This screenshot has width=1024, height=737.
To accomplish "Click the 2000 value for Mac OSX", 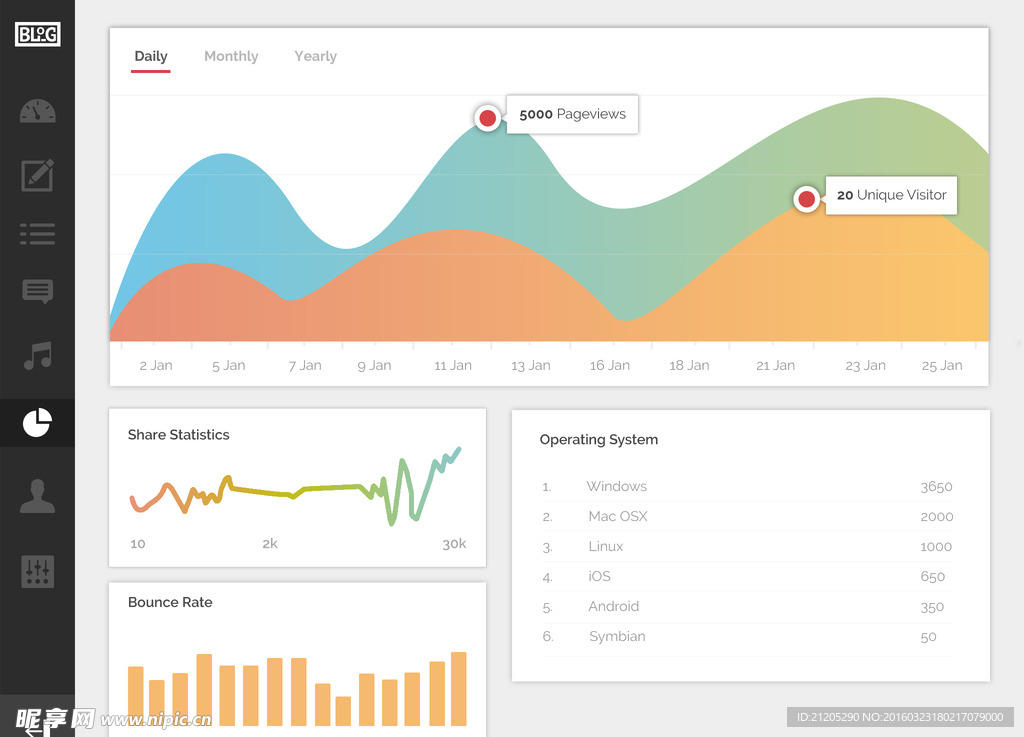I will click(x=936, y=517).
